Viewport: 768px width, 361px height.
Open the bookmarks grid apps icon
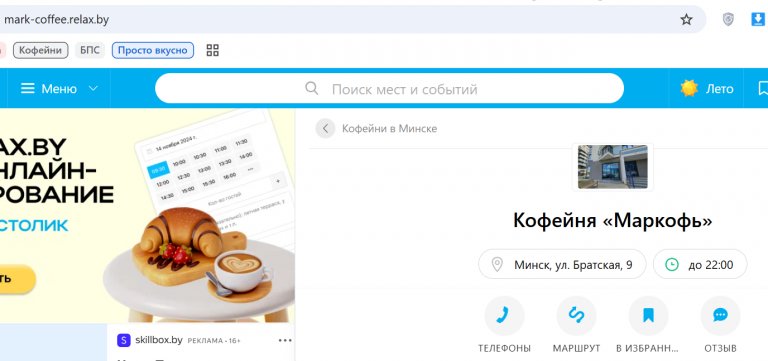(213, 50)
